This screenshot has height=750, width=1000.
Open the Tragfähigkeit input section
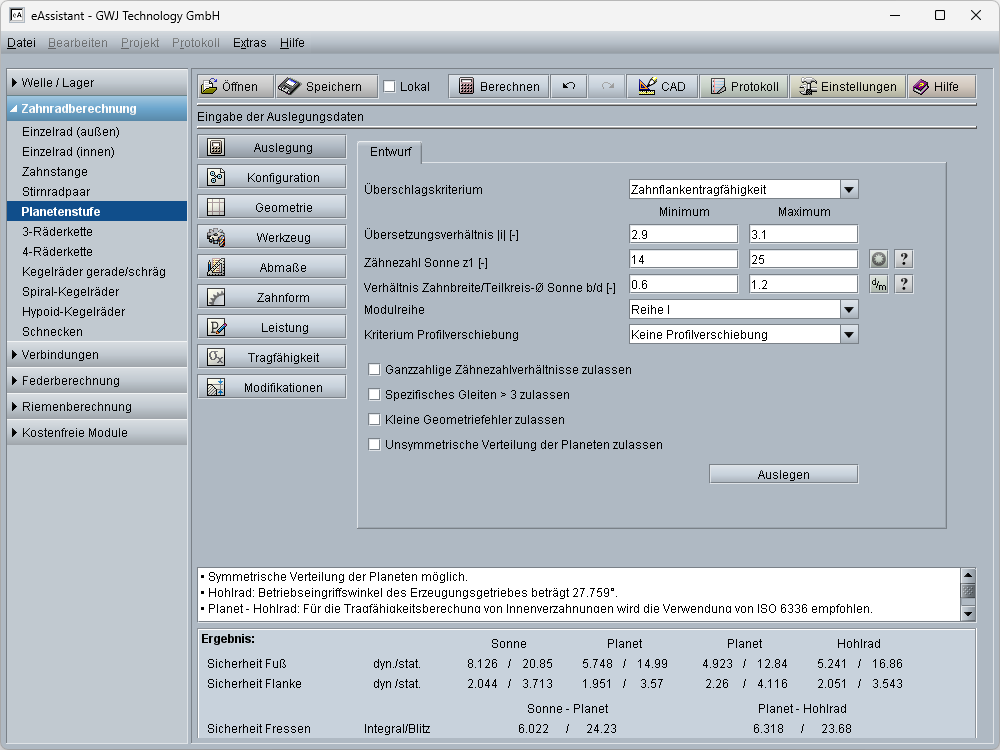pyautogui.click(x=272, y=358)
